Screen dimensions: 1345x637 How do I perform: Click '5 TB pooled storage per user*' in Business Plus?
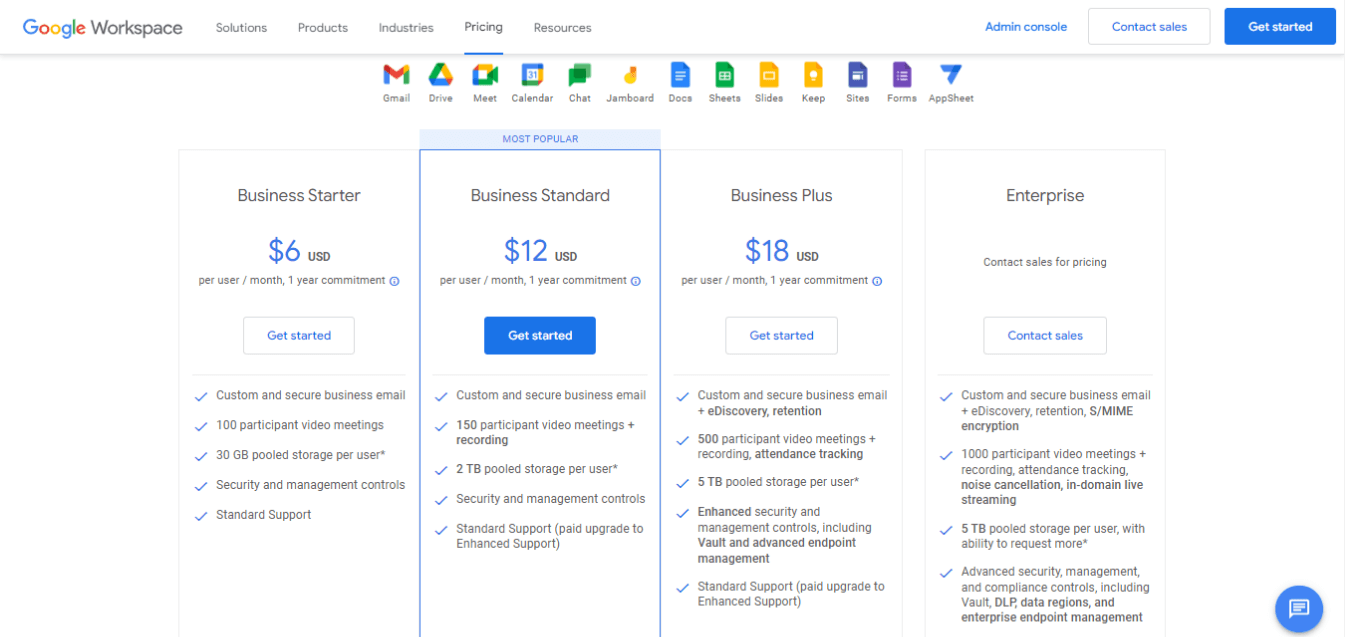(x=778, y=482)
